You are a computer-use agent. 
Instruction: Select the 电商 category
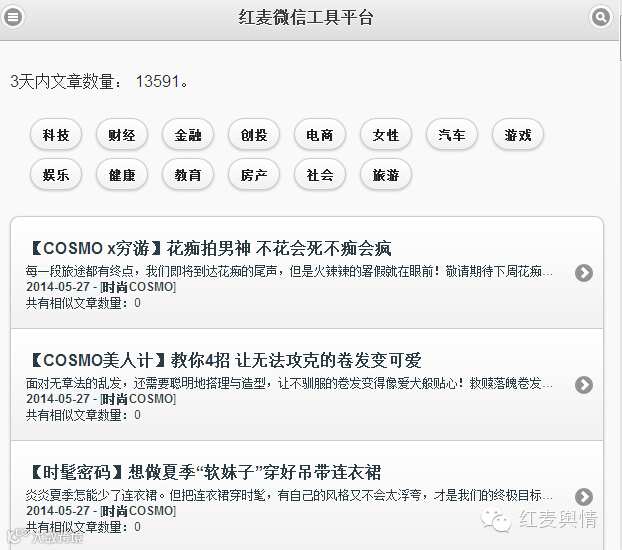[320, 135]
